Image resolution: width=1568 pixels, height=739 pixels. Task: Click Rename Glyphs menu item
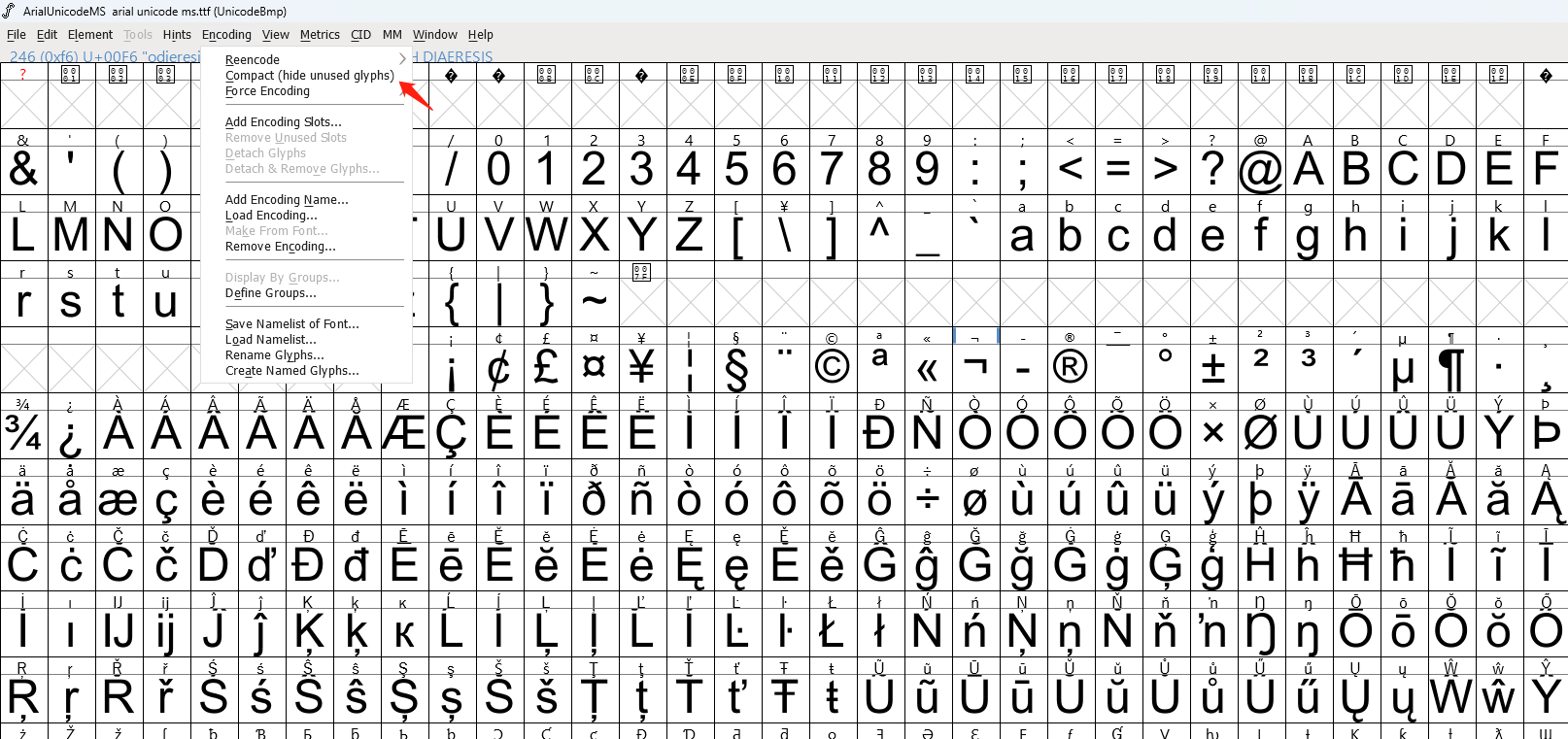point(274,354)
